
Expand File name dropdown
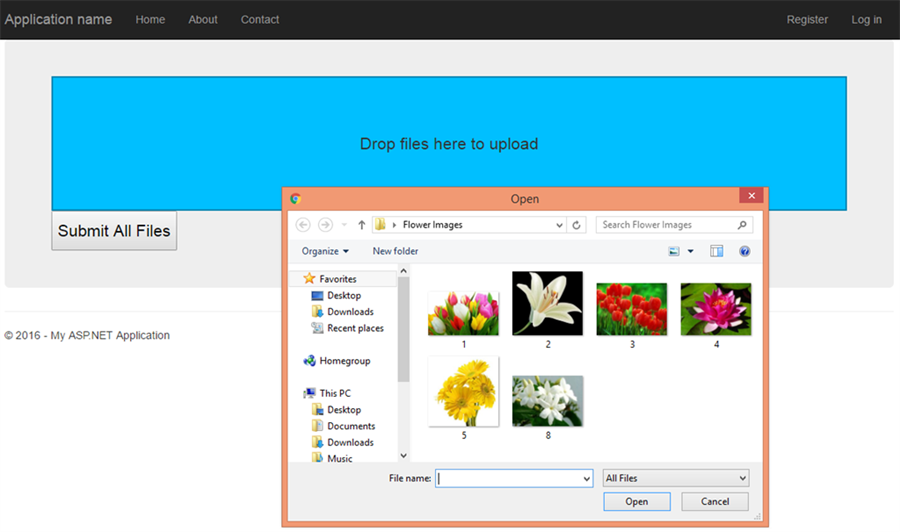click(587, 479)
